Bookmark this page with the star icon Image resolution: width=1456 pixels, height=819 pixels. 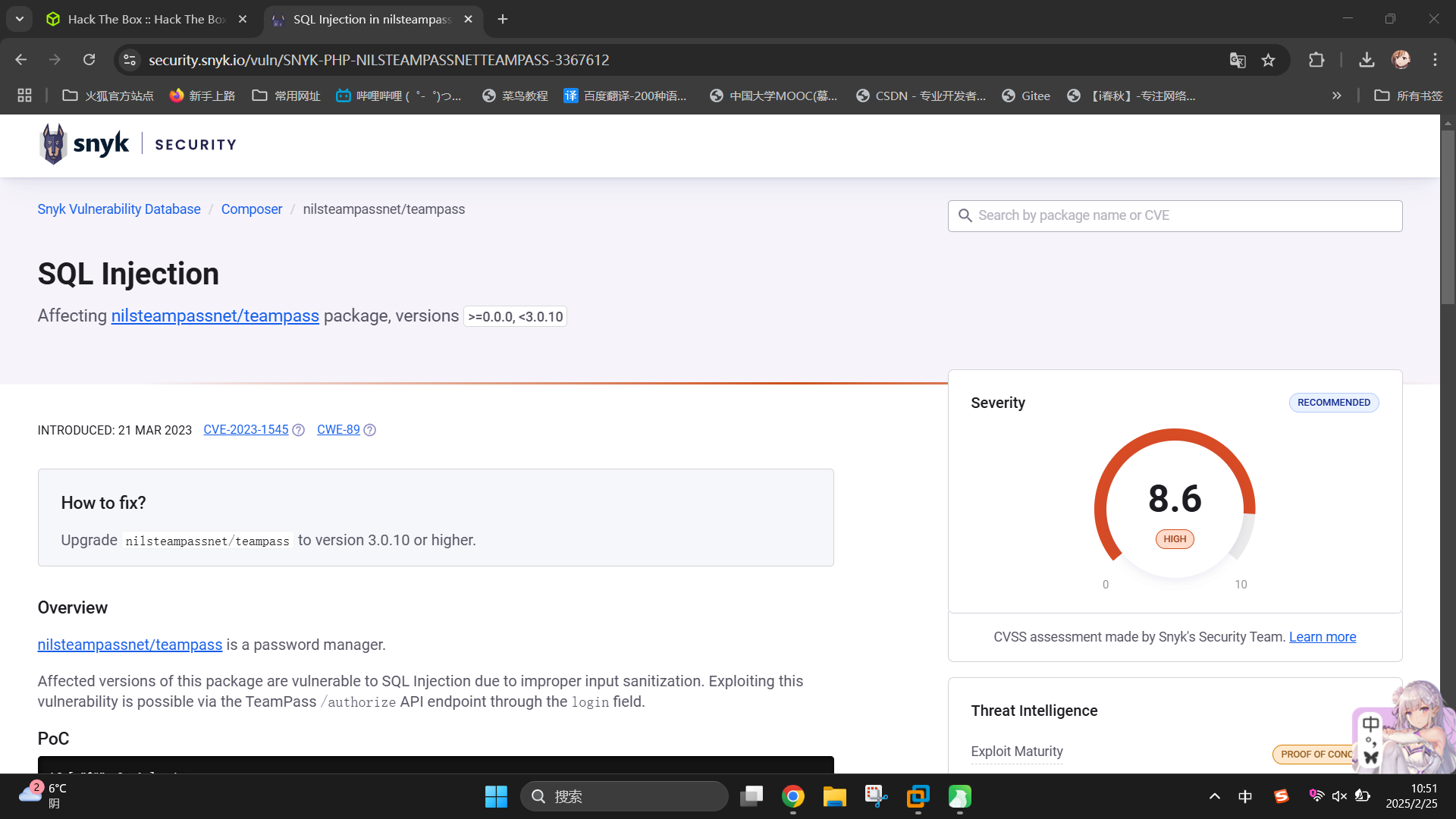[1268, 60]
